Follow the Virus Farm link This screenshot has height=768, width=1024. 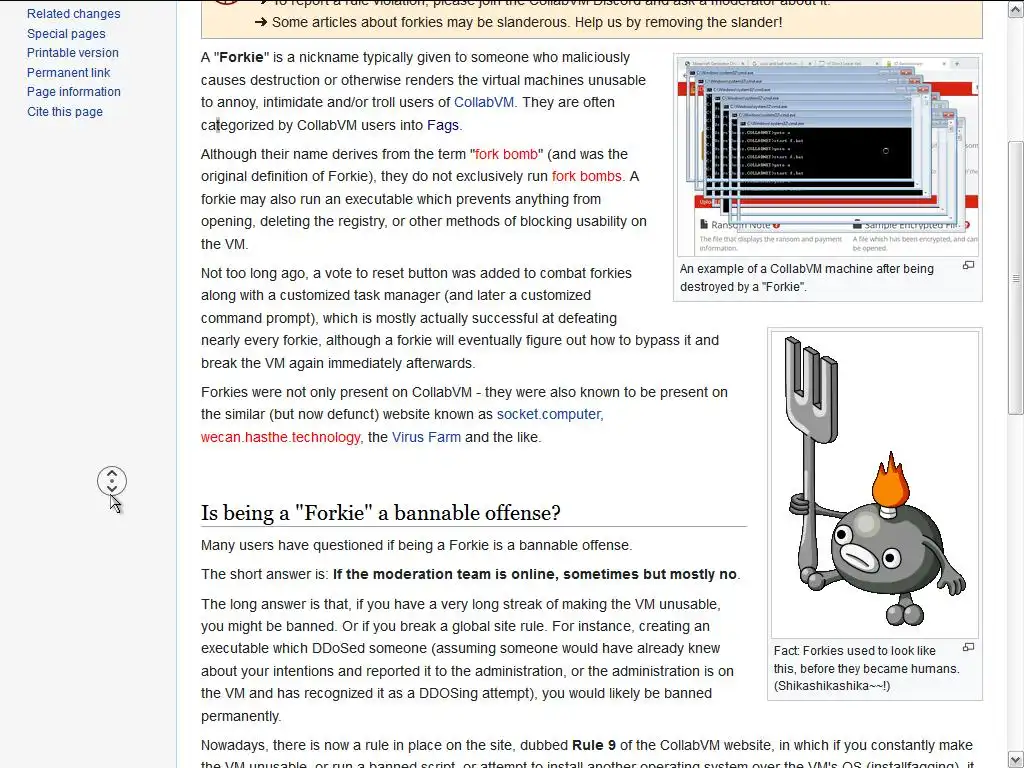pos(426,438)
